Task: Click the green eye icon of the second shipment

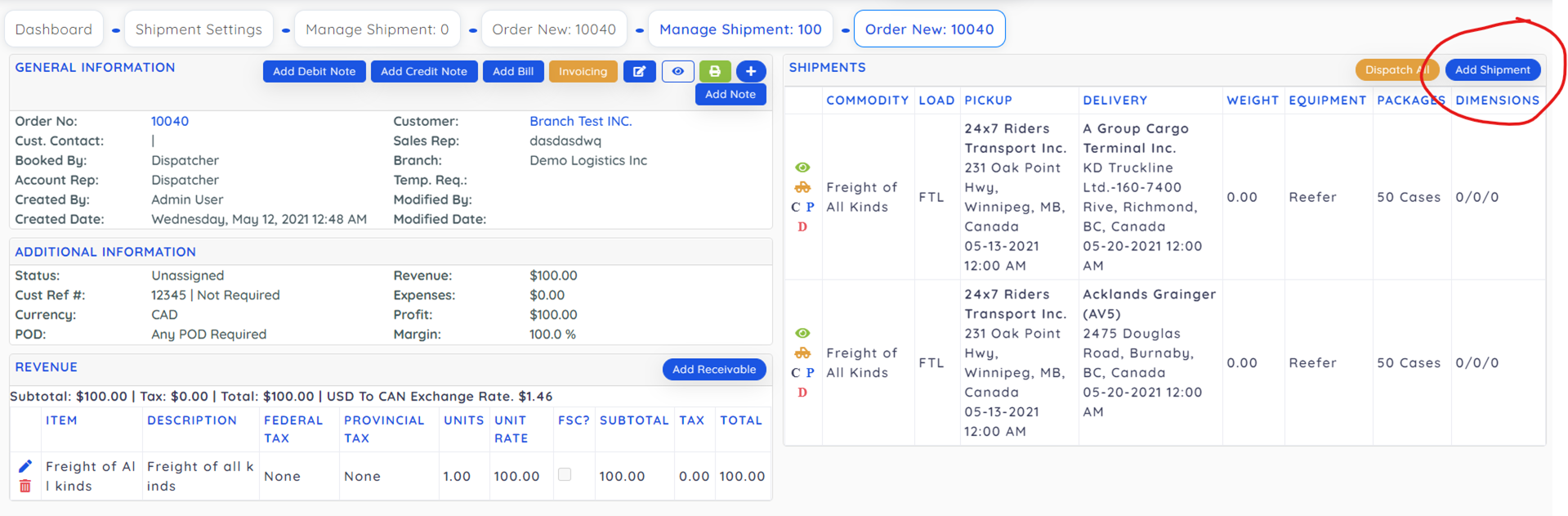Action: click(802, 334)
